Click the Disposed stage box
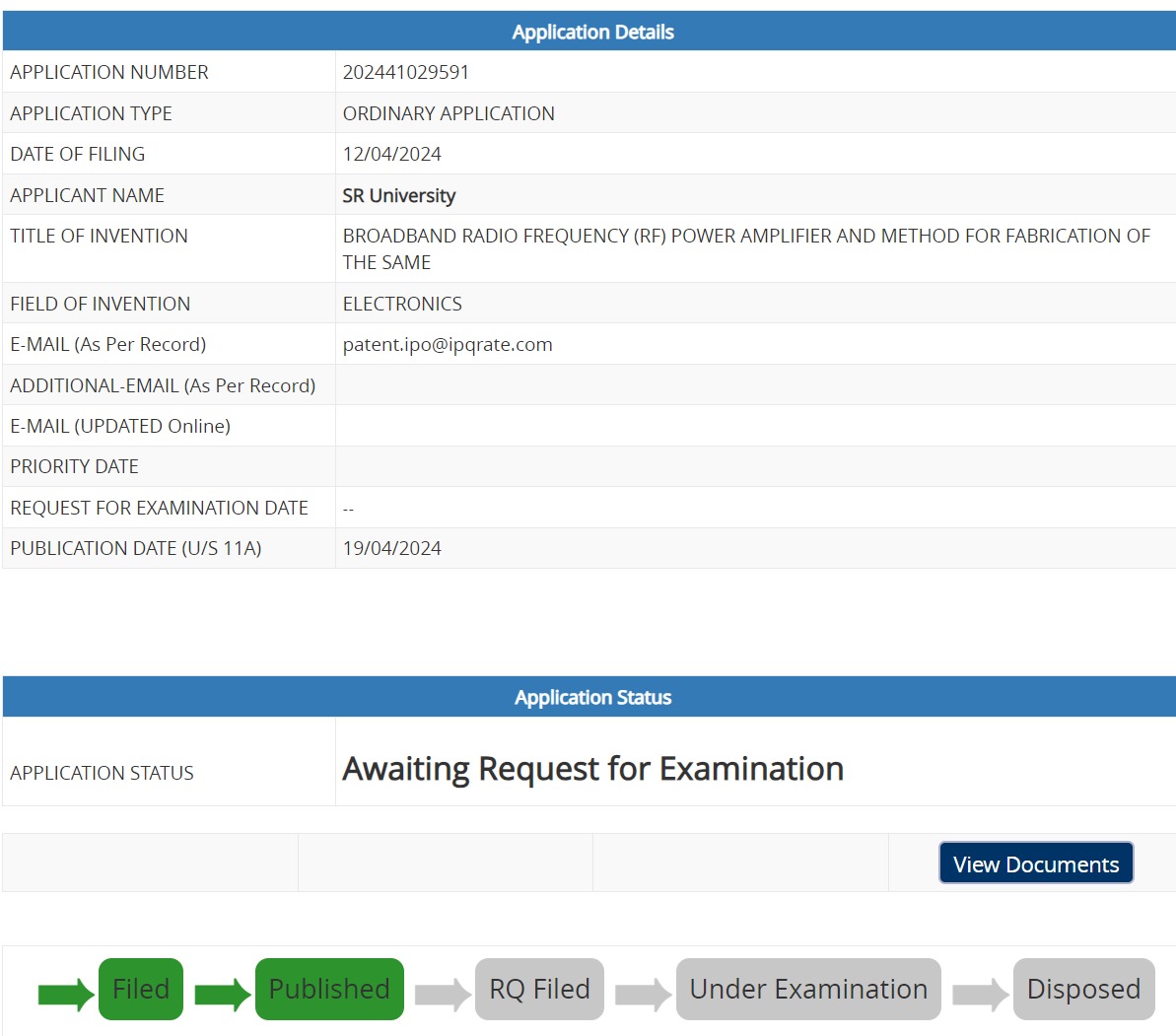 click(x=1083, y=989)
